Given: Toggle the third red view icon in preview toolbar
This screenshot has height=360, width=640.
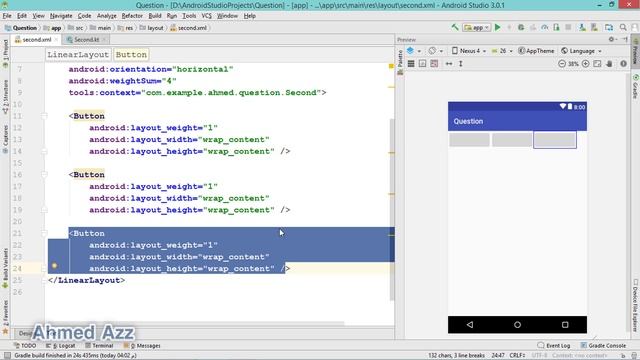Looking at the screenshot, I should click(x=434, y=64).
